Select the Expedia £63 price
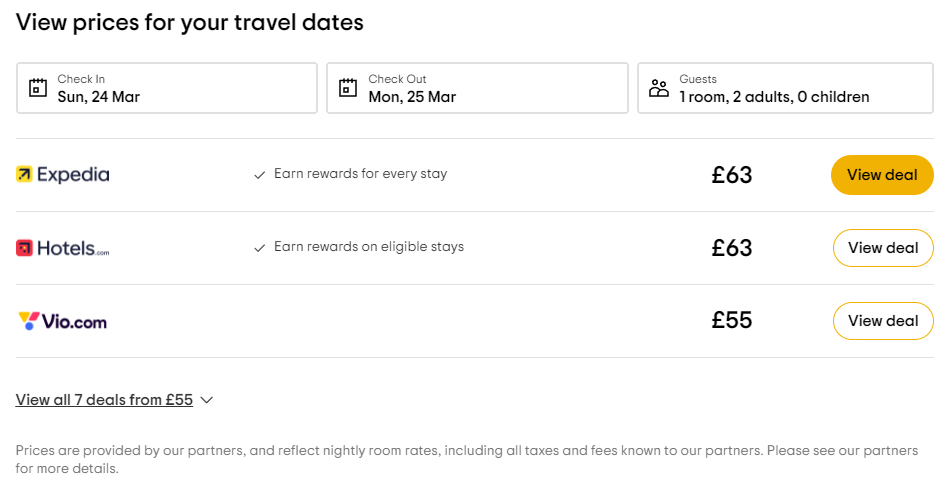The width and height of the screenshot is (946, 492). coord(732,175)
